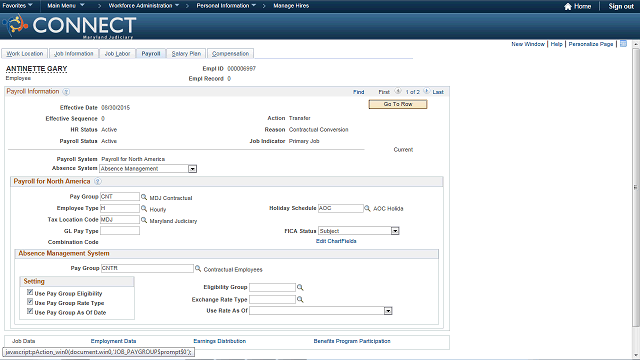Click the New Window link
640x360 pixels.
coord(528,44)
